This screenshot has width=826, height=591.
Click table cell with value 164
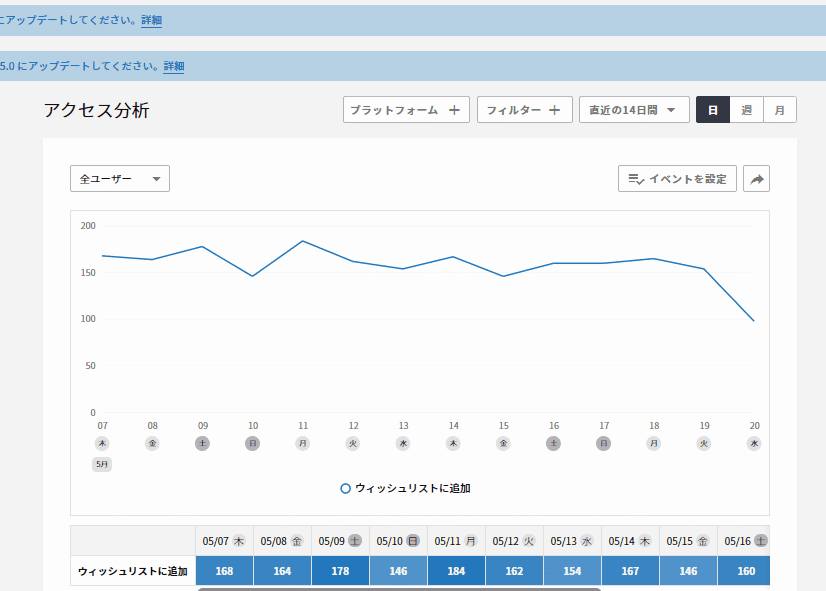click(282, 571)
